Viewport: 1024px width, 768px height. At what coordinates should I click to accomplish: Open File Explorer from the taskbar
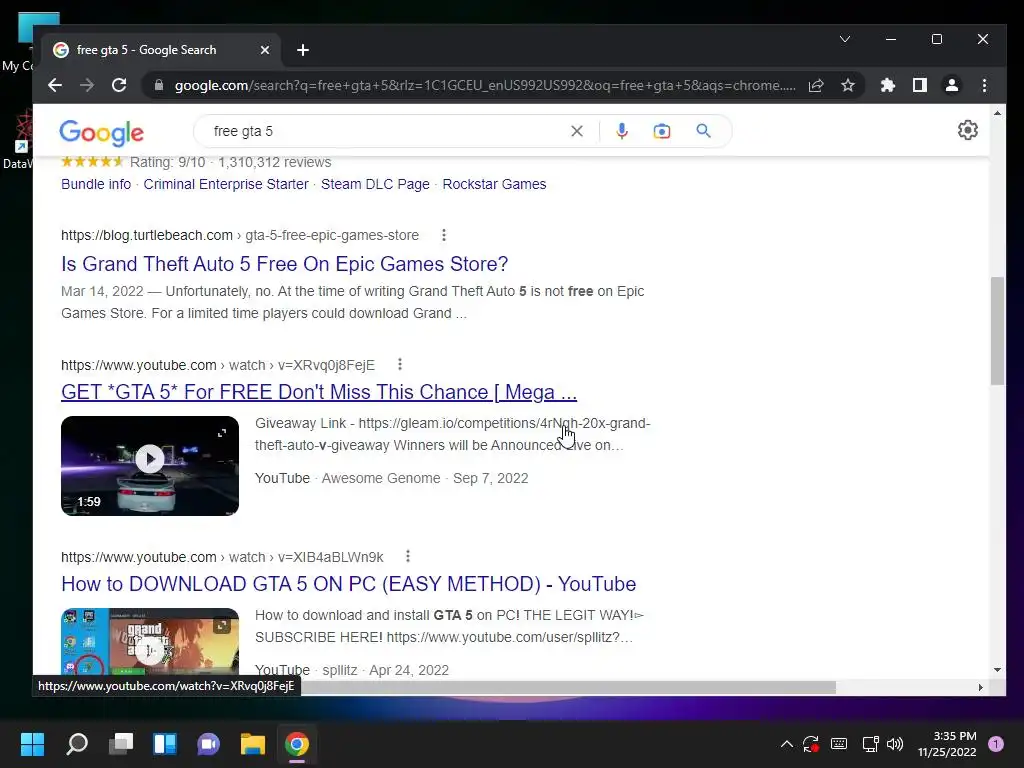252,744
